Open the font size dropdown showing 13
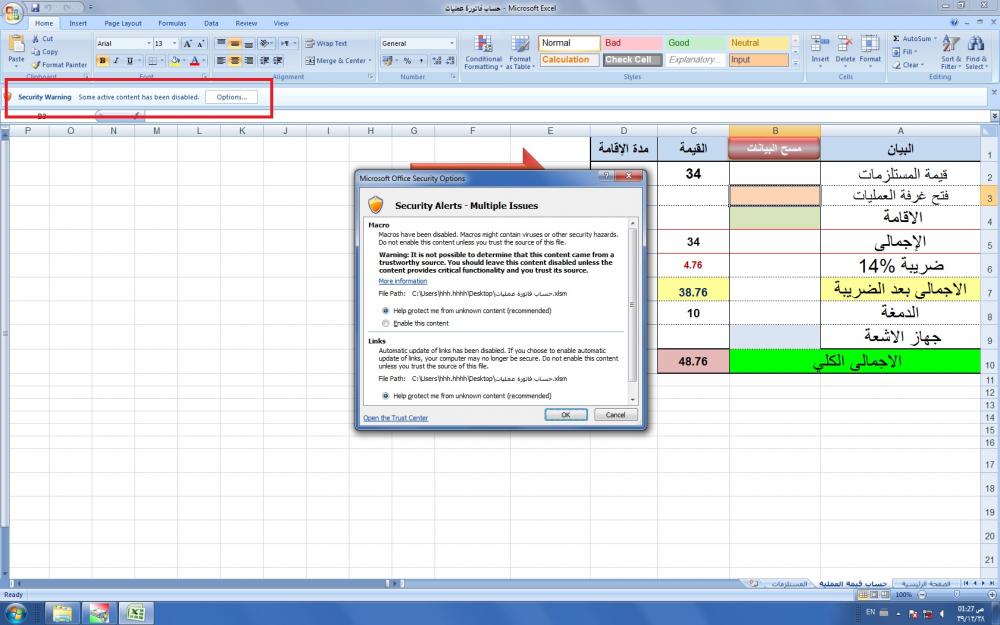Screen dimensions: 1000x625 pos(175,43)
